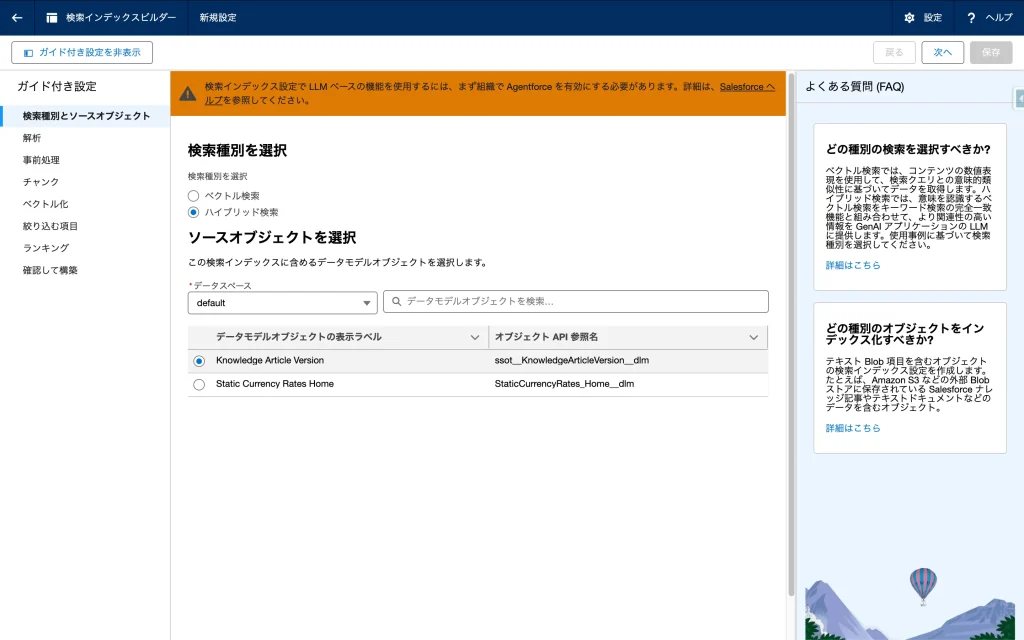Image resolution: width=1024 pixels, height=640 pixels.
Task: Click the 次へ button
Action: click(942, 52)
